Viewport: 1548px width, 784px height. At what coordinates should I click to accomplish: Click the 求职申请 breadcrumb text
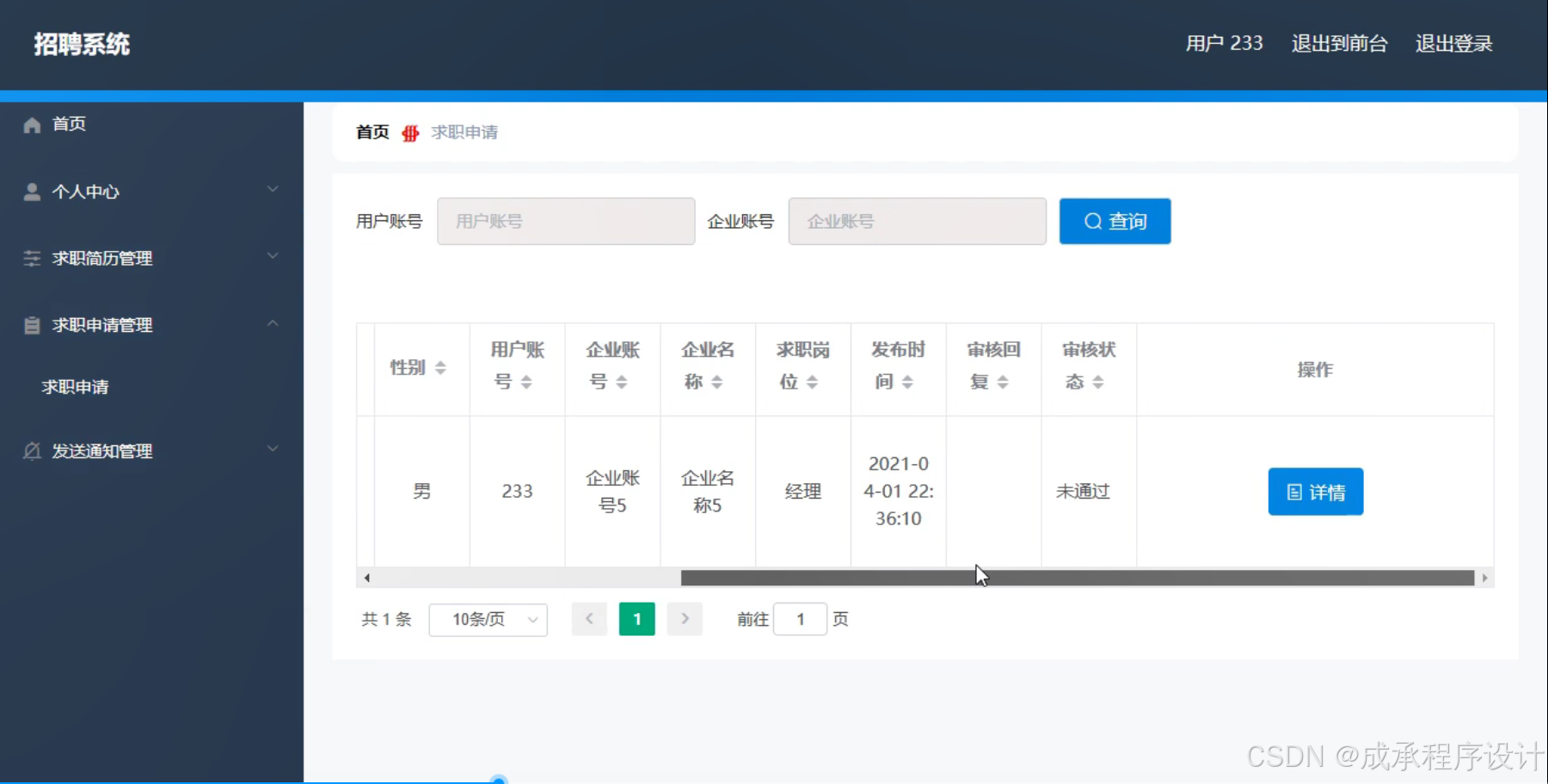click(x=464, y=132)
